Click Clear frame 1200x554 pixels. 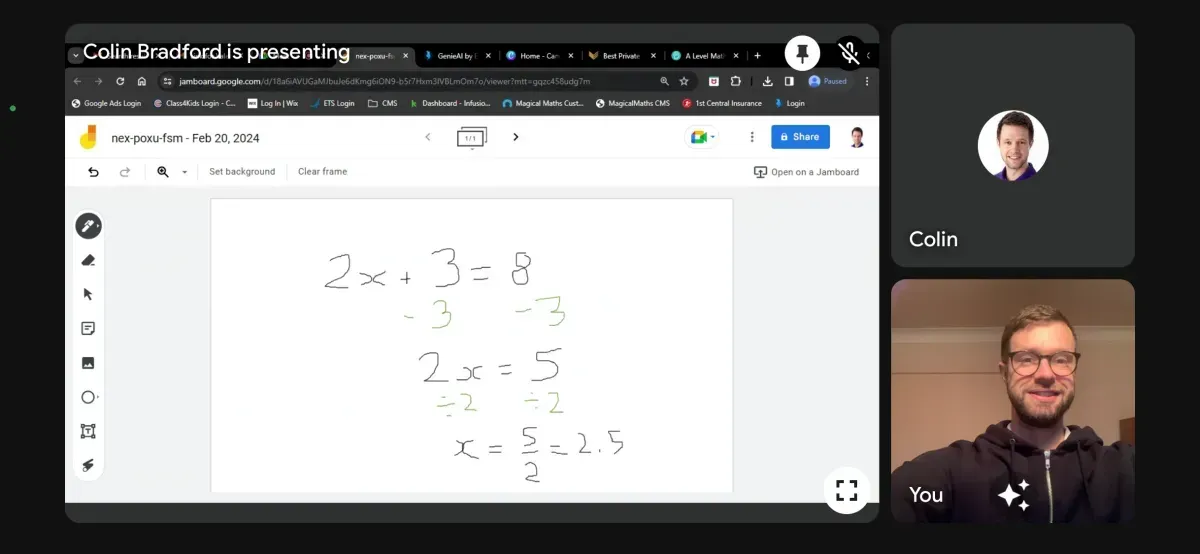point(322,172)
